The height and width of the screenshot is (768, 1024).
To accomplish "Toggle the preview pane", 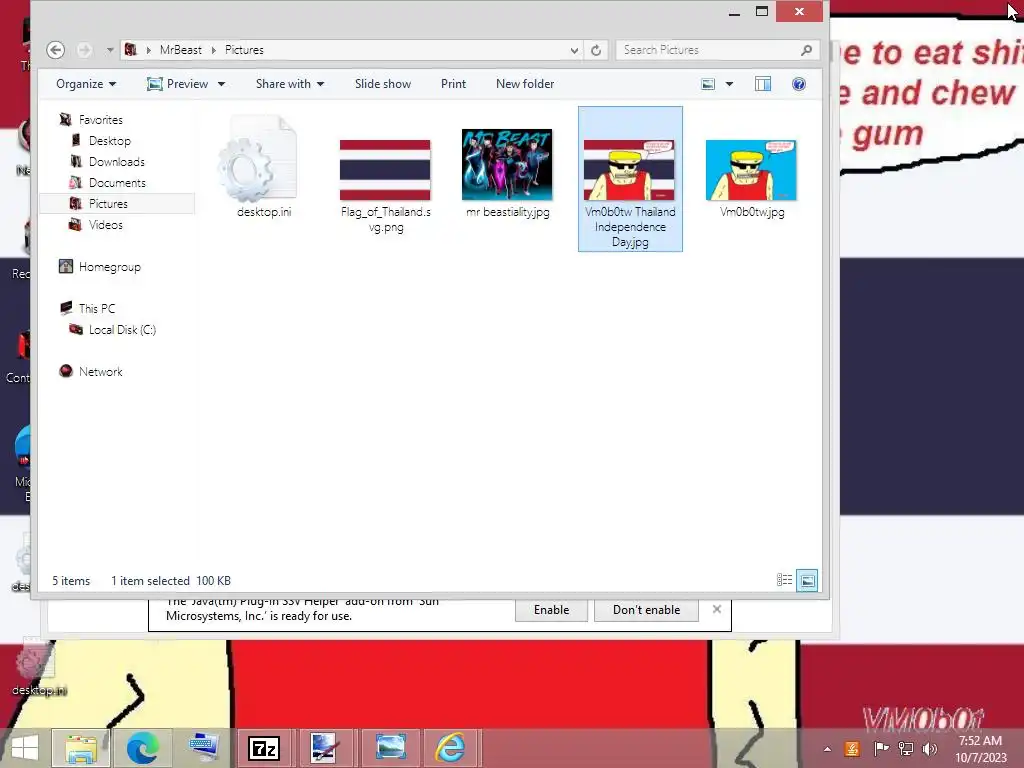I will pyautogui.click(x=763, y=84).
